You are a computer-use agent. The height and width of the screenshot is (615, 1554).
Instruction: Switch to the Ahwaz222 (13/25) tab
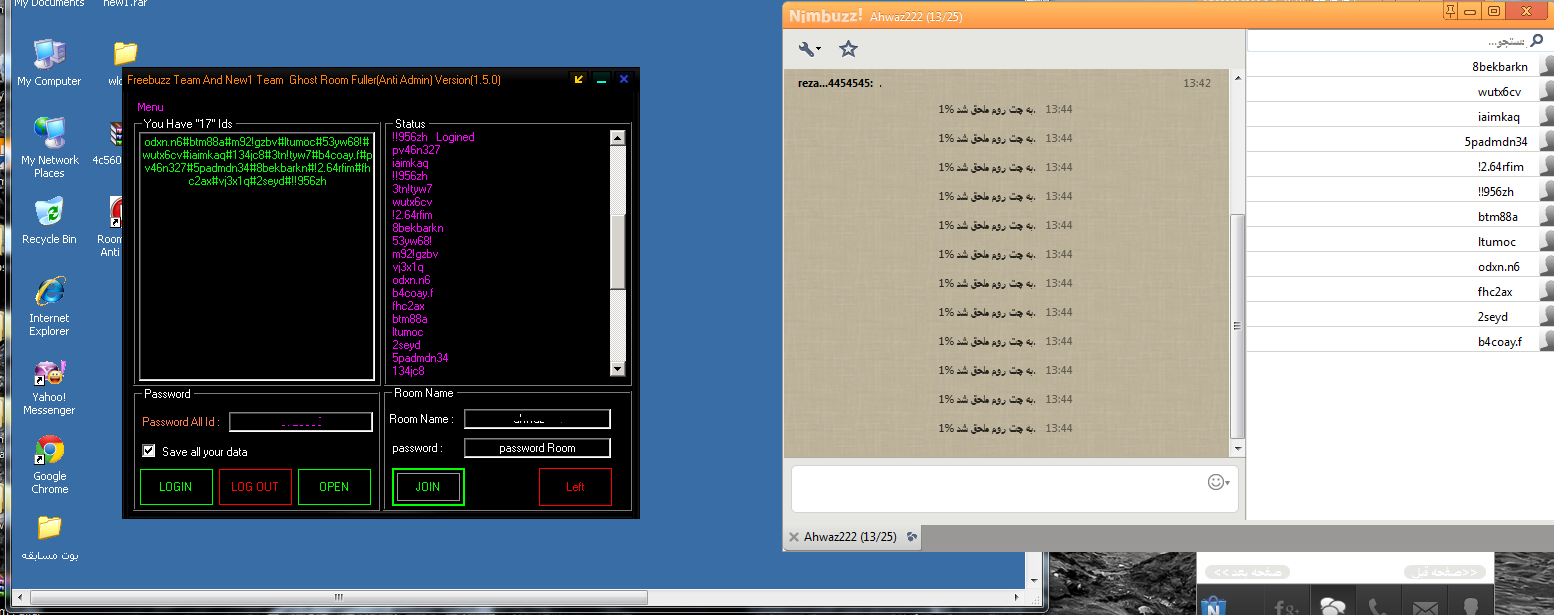tap(850, 537)
